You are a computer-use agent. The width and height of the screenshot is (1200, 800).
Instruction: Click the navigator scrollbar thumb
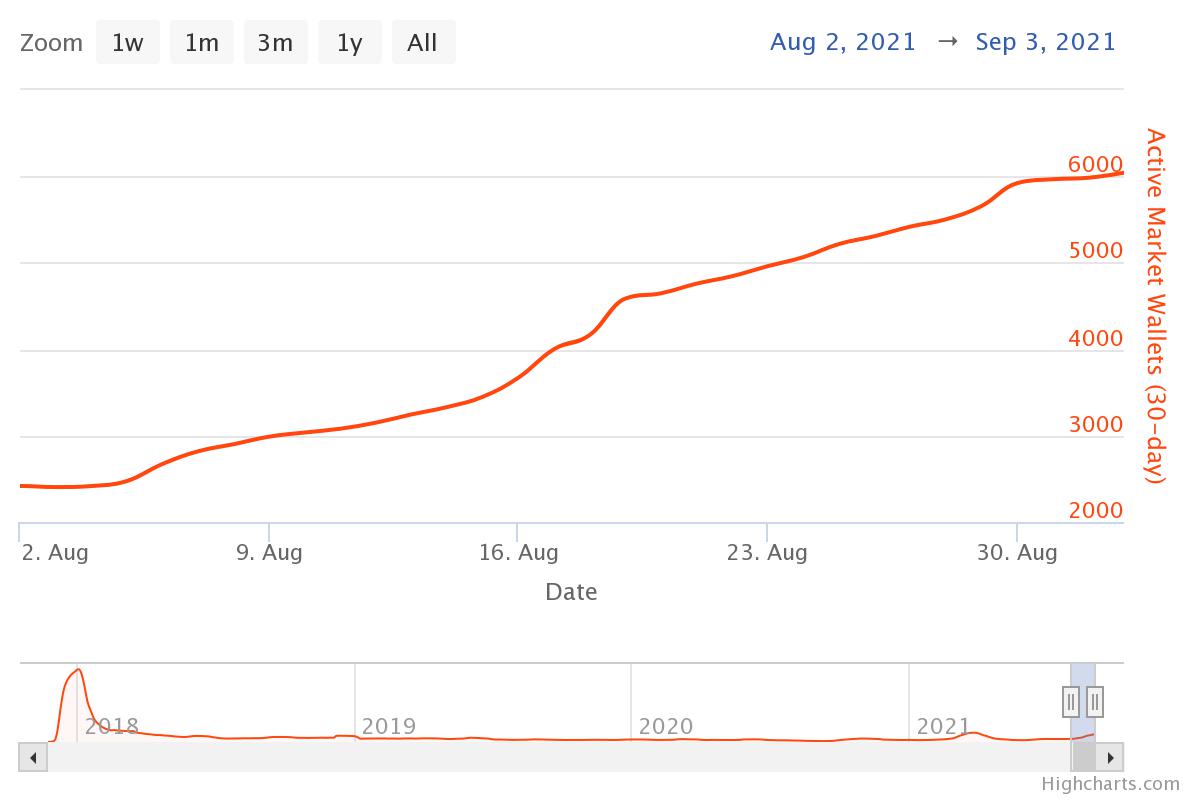coord(1084,757)
